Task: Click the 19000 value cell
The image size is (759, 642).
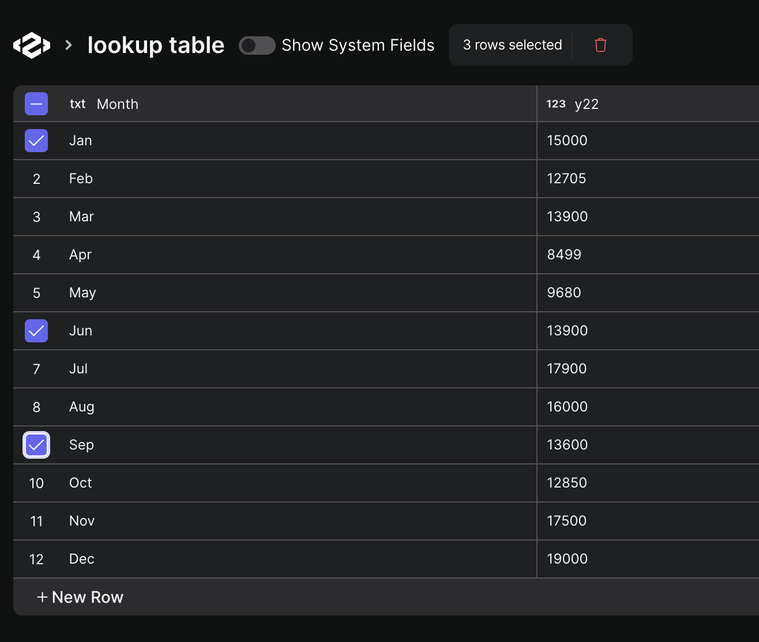Action: tap(648, 559)
